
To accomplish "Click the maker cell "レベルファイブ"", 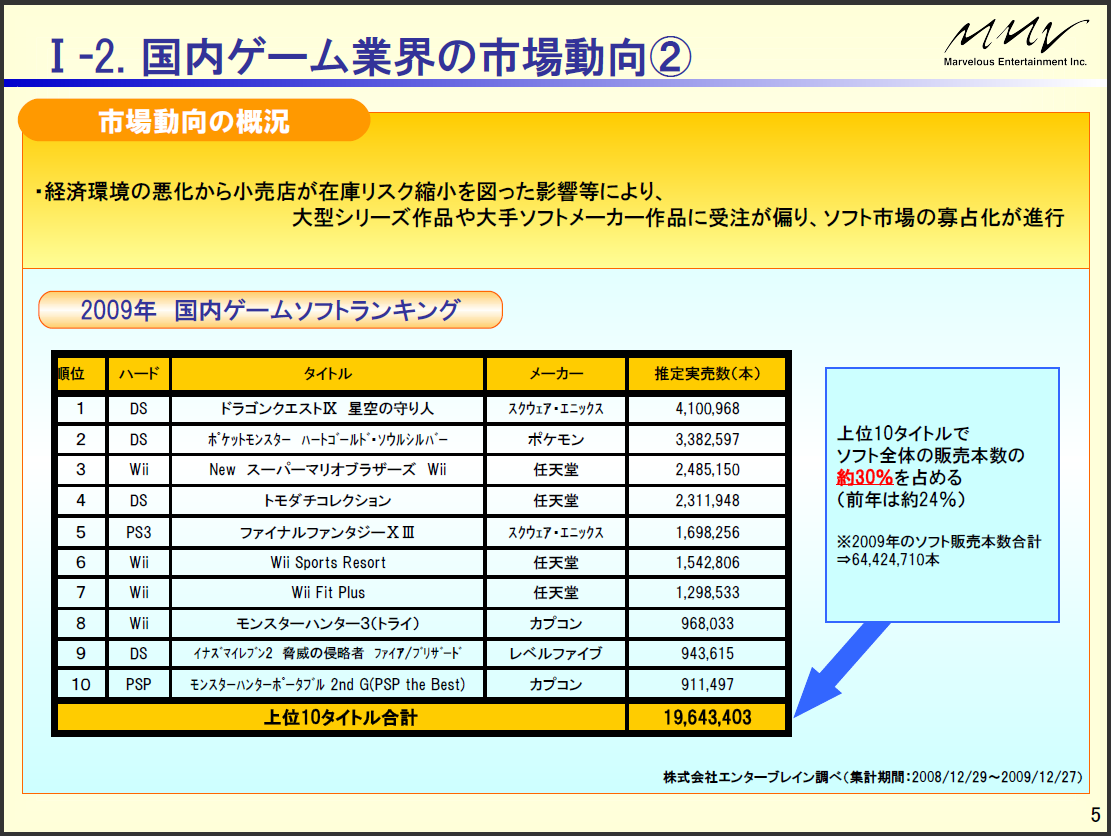I will pos(556,653).
